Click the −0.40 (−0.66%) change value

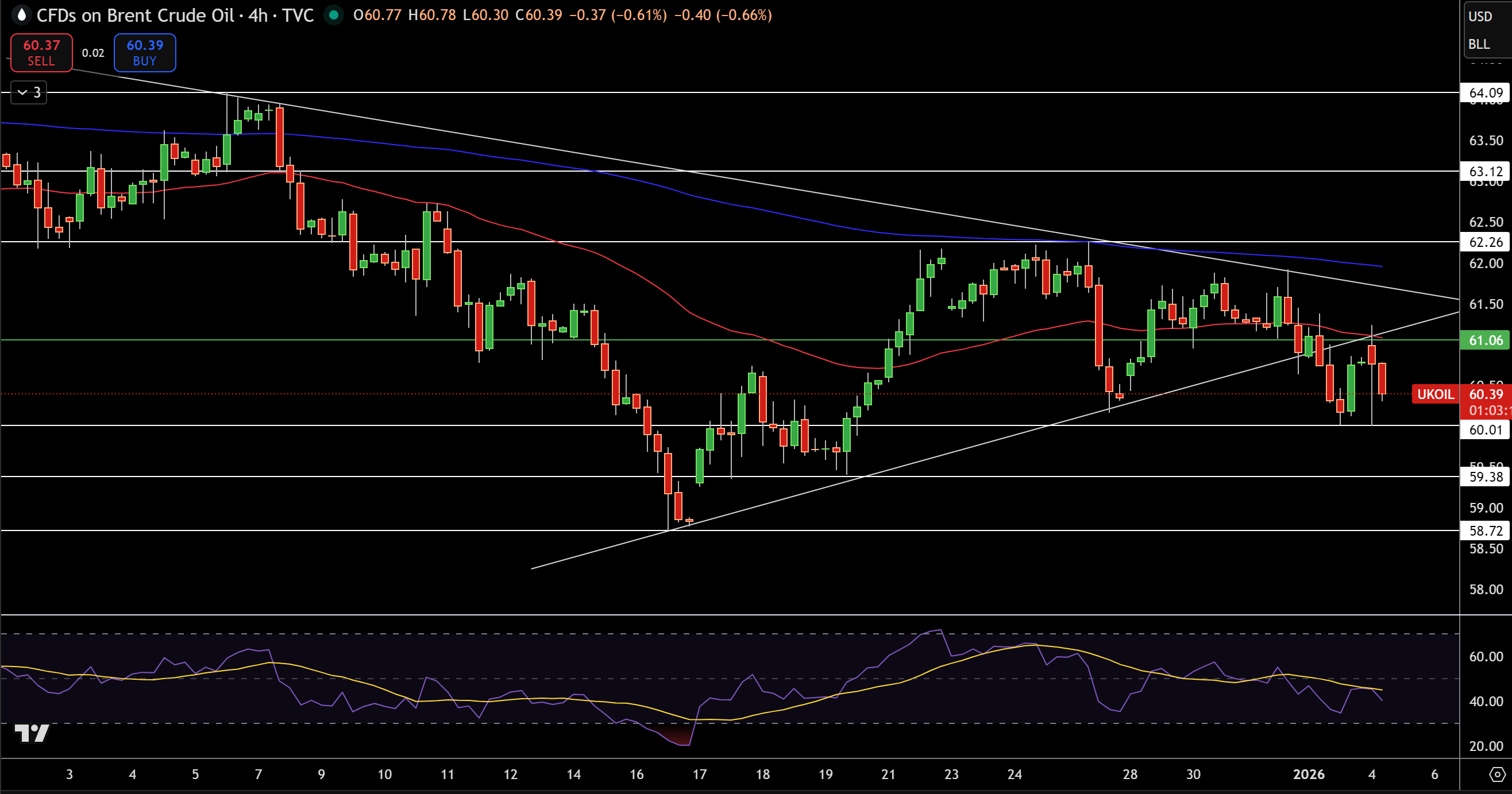[x=723, y=15]
